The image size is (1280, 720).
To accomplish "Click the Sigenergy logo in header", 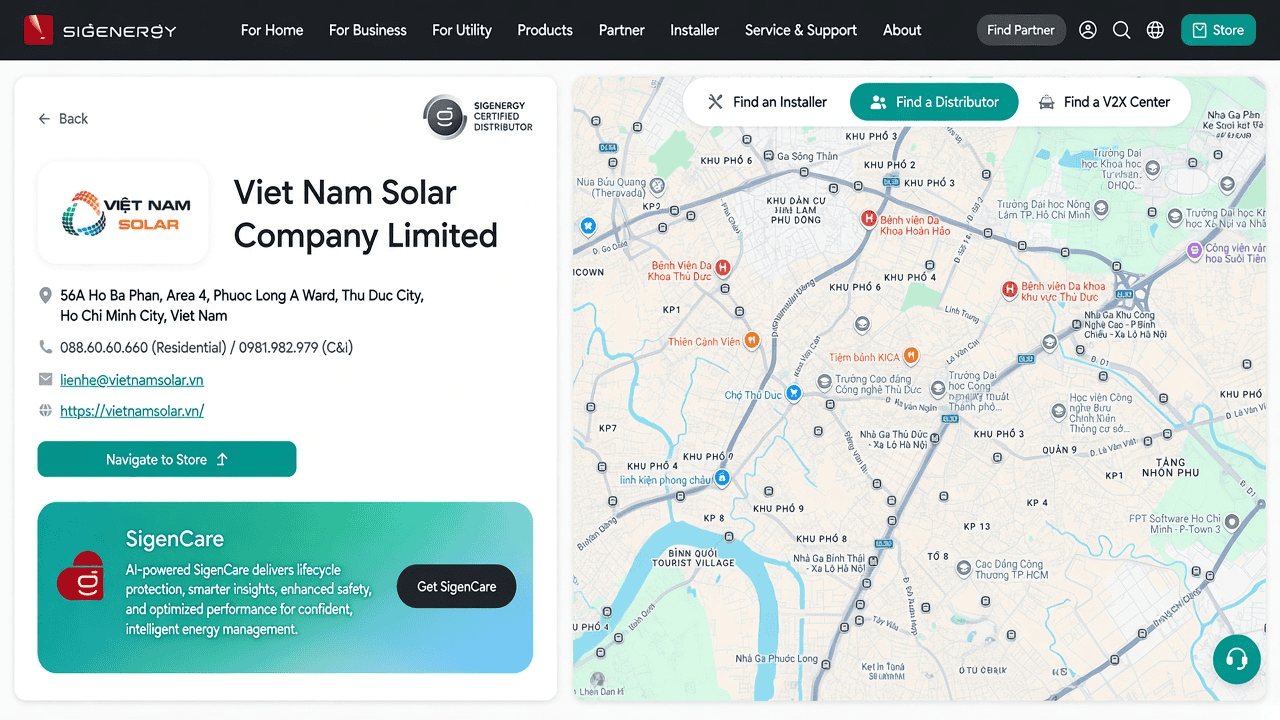I will coord(100,30).
